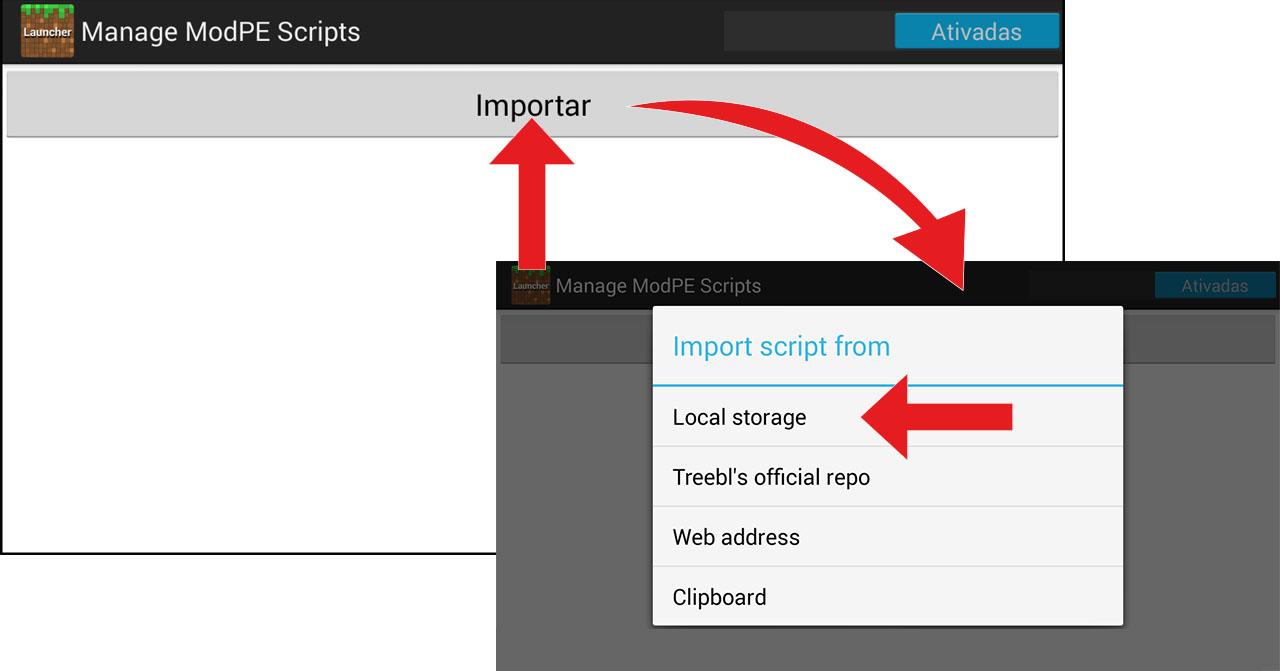
Task: Toggle the blue Ativadas switch in top bar
Action: point(975,31)
